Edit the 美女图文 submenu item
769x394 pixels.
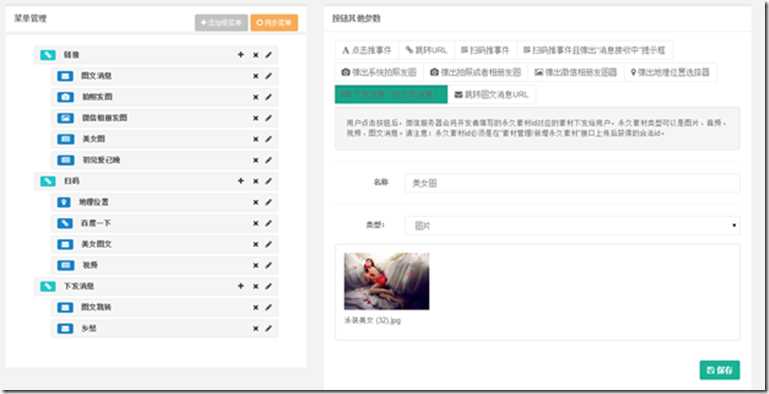pyautogui.click(x=268, y=244)
